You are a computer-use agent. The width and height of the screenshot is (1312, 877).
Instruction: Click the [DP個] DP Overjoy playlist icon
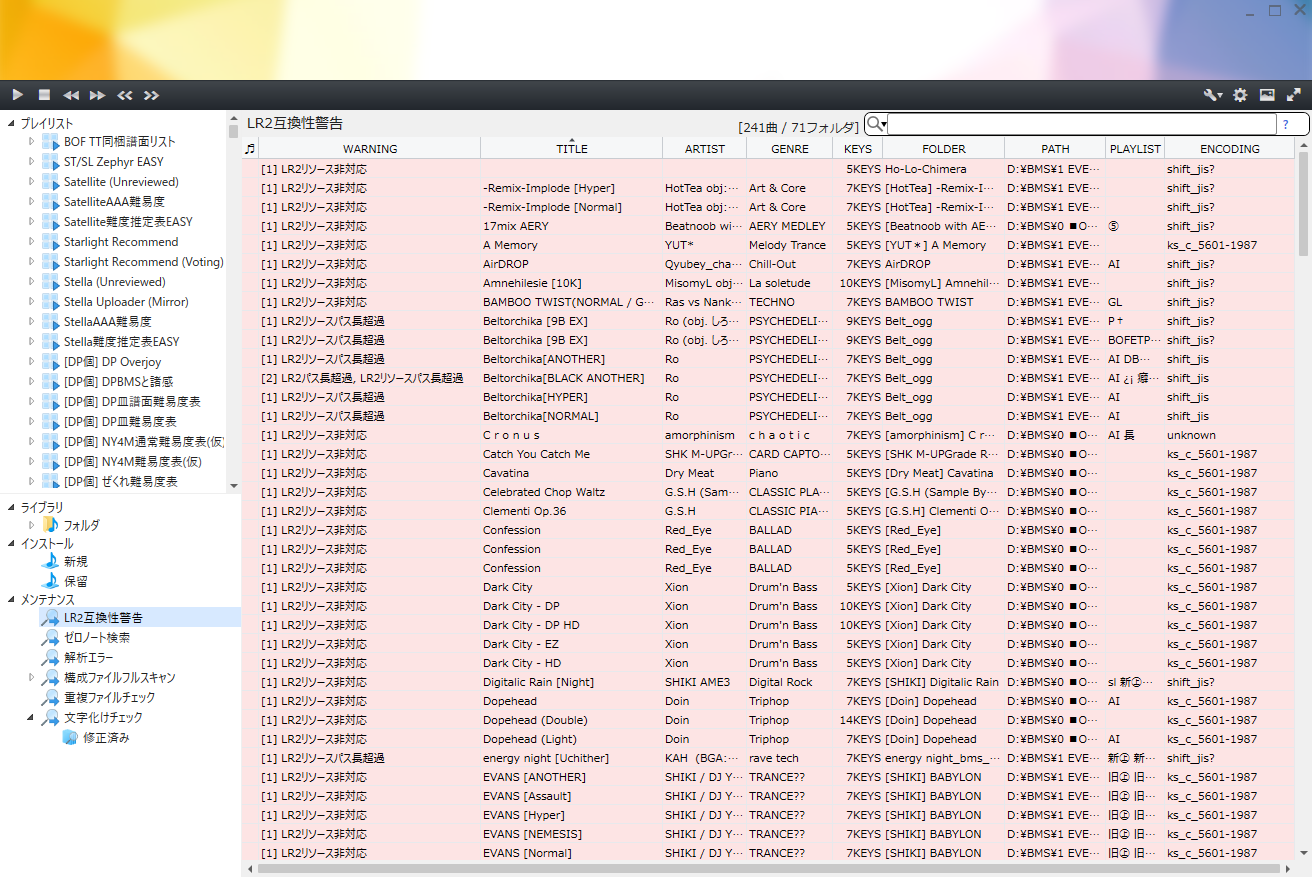pyautogui.click(x=51, y=362)
